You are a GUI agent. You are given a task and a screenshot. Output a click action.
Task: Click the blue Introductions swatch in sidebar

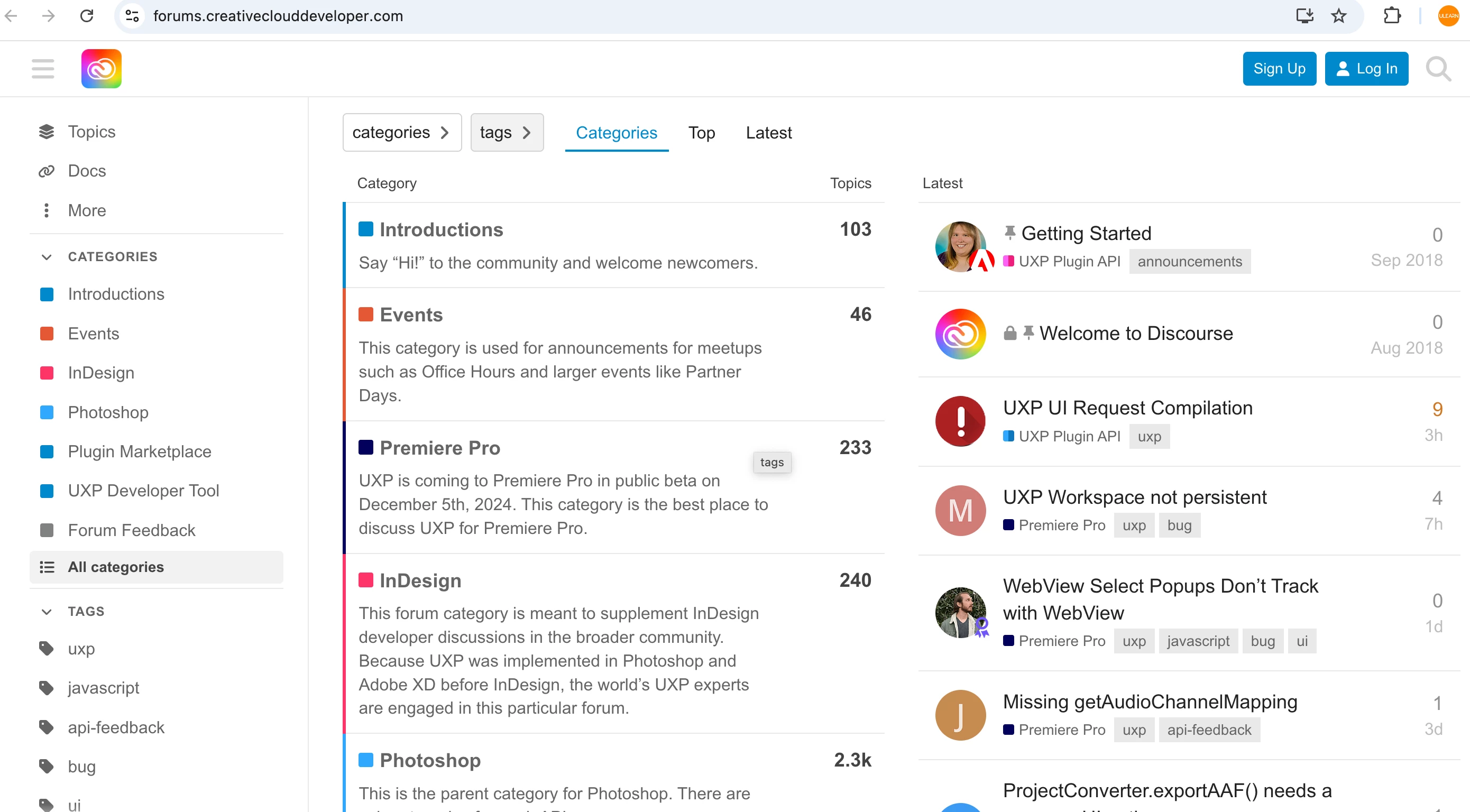click(x=47, y=294)
